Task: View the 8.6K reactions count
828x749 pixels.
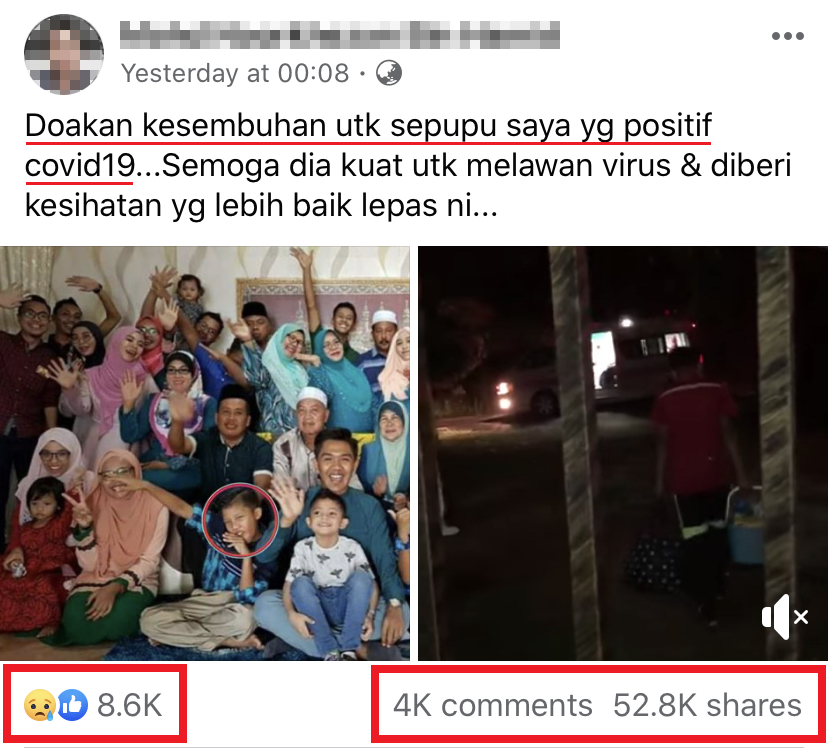Action: click(129, 705)
